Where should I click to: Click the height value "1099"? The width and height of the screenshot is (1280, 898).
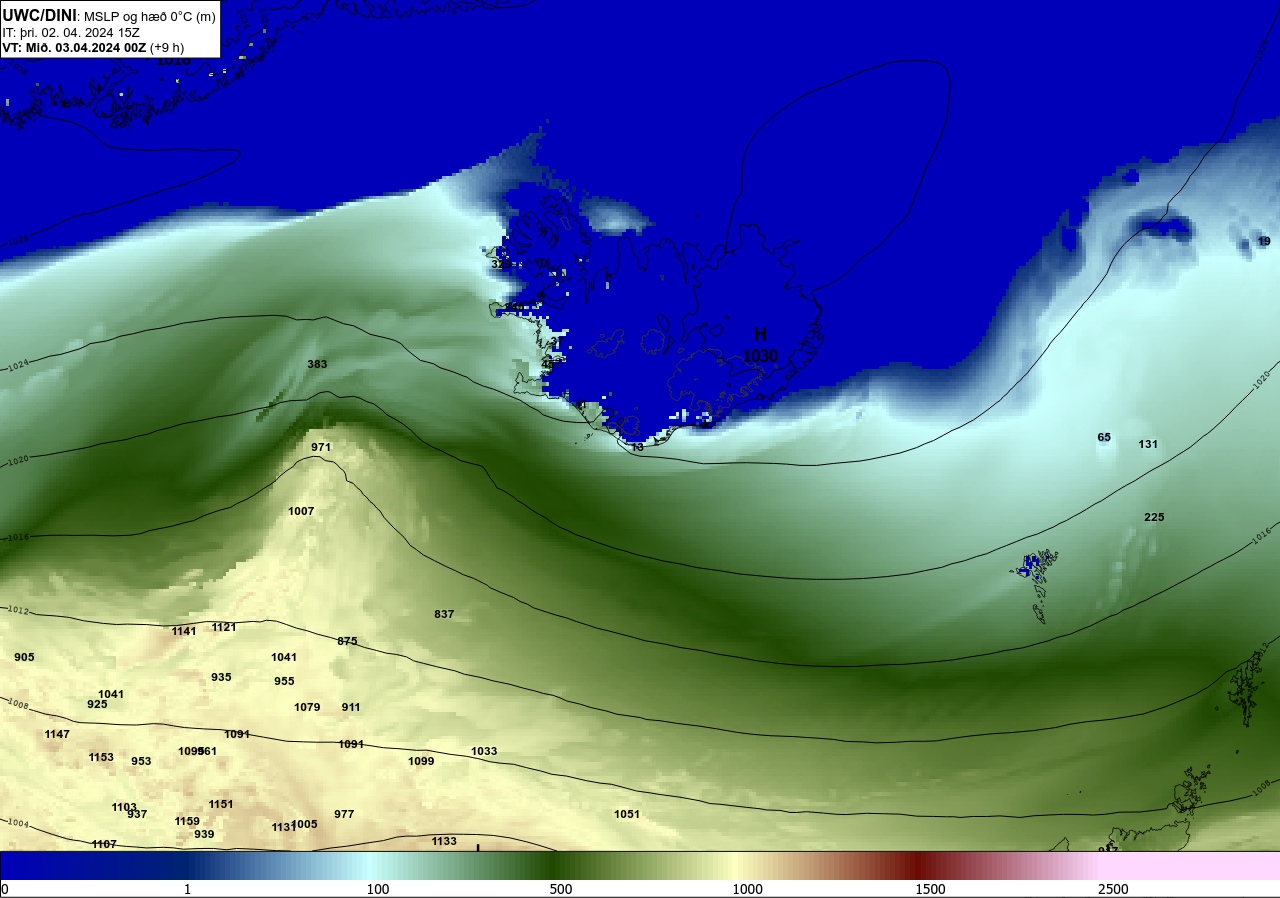point(421,761)
